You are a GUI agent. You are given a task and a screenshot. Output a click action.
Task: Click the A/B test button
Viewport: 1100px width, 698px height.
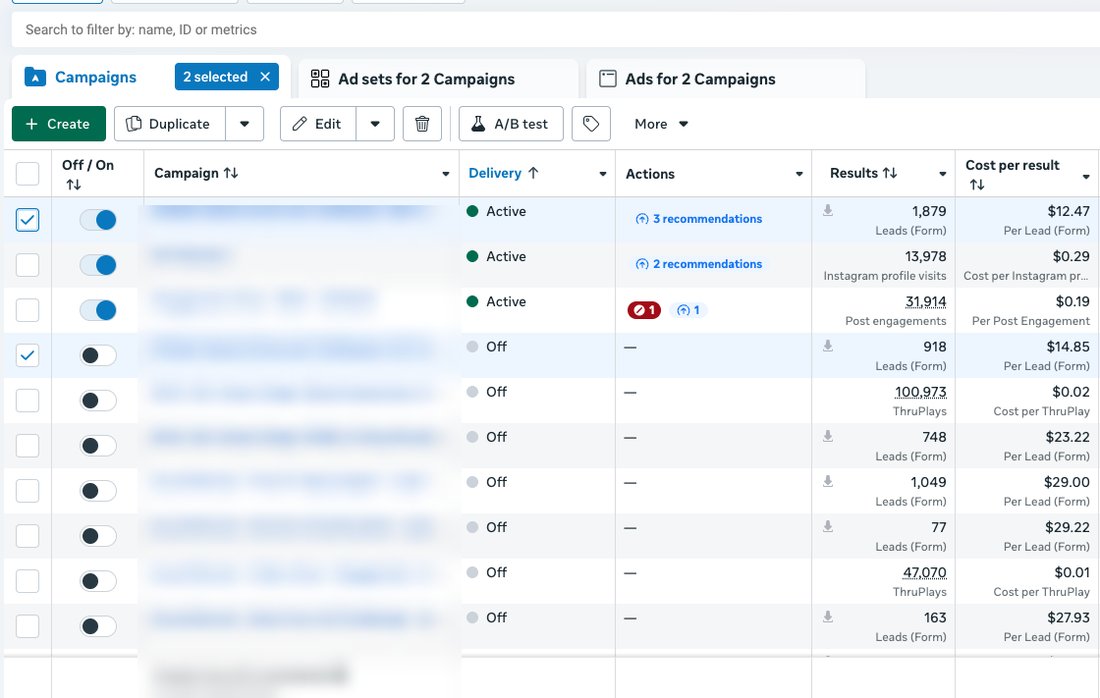[x=511, y=124]
